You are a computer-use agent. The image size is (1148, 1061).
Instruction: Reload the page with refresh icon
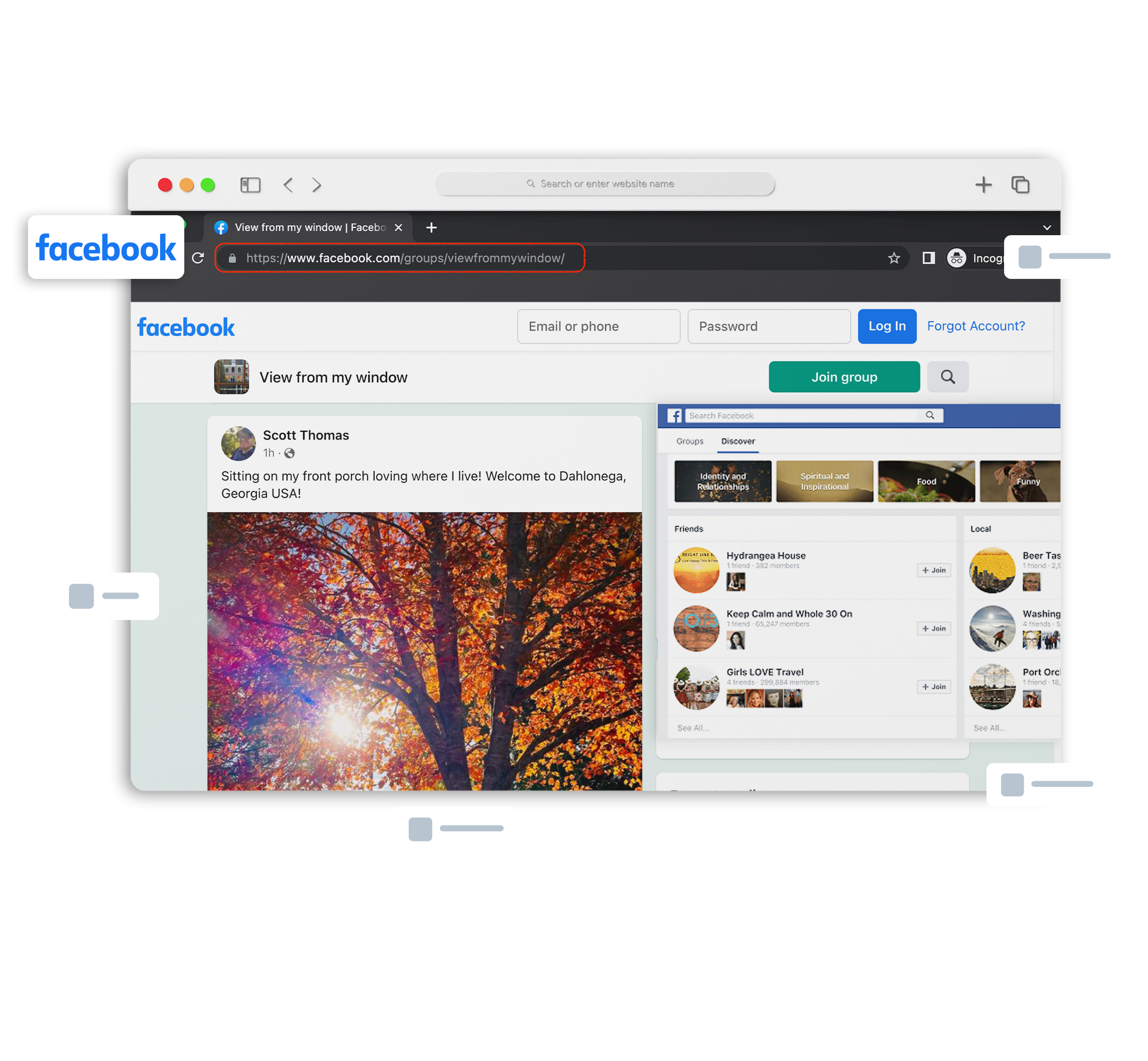tap(198, 258)
